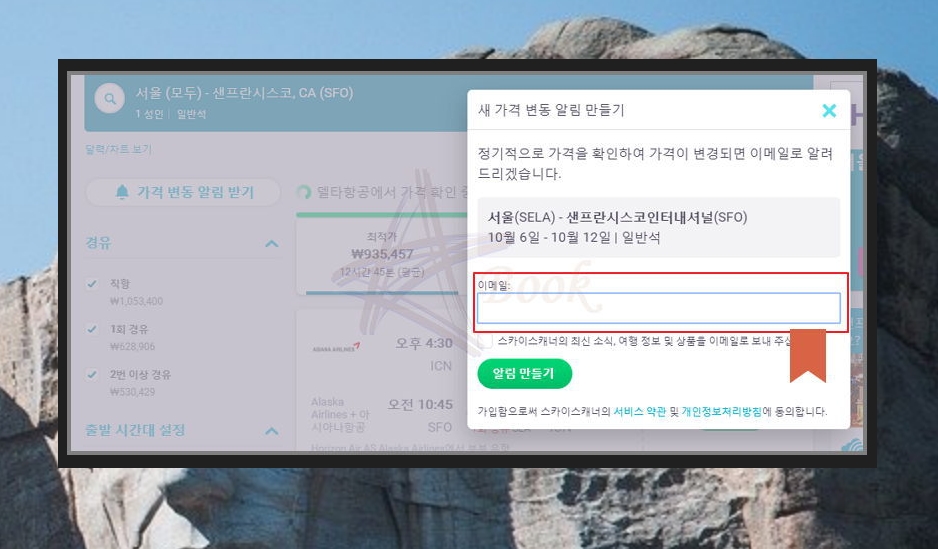Open the 서비스 약관 link
This screenshot has width=938, height=549.
(x=639, y=411)
